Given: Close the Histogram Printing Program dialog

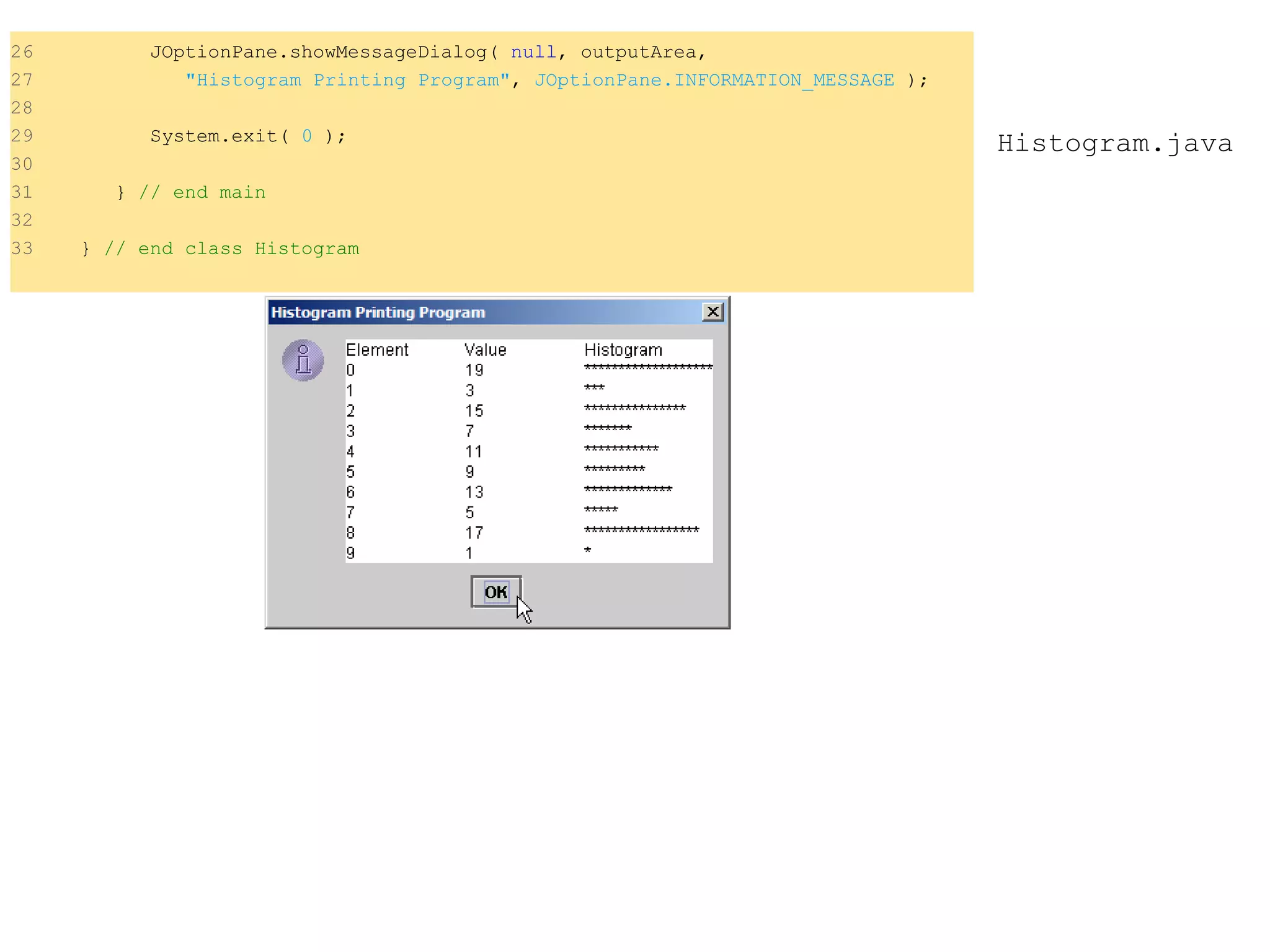Looking at the screenshot, I should [713, 312].
